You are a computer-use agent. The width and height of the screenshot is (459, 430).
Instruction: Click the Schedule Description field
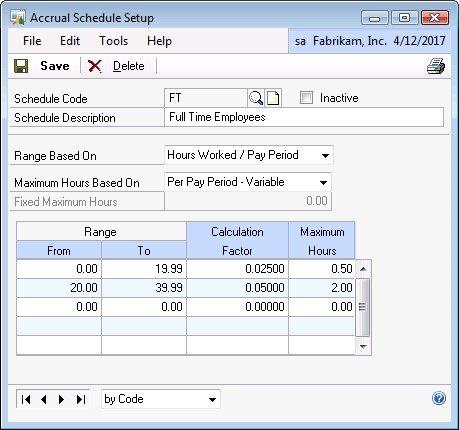(x=304, y=117)
